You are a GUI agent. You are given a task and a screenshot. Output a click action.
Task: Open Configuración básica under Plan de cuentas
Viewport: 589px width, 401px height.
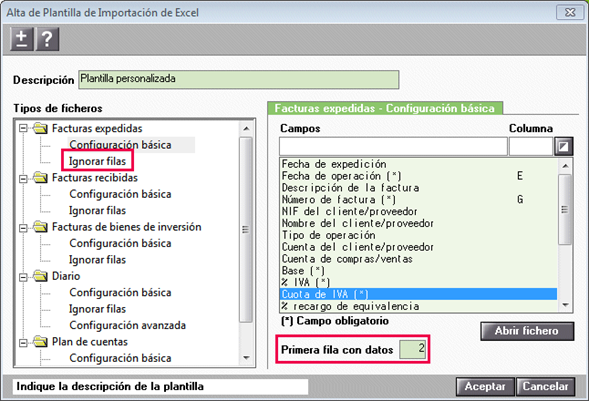point(120,358)
